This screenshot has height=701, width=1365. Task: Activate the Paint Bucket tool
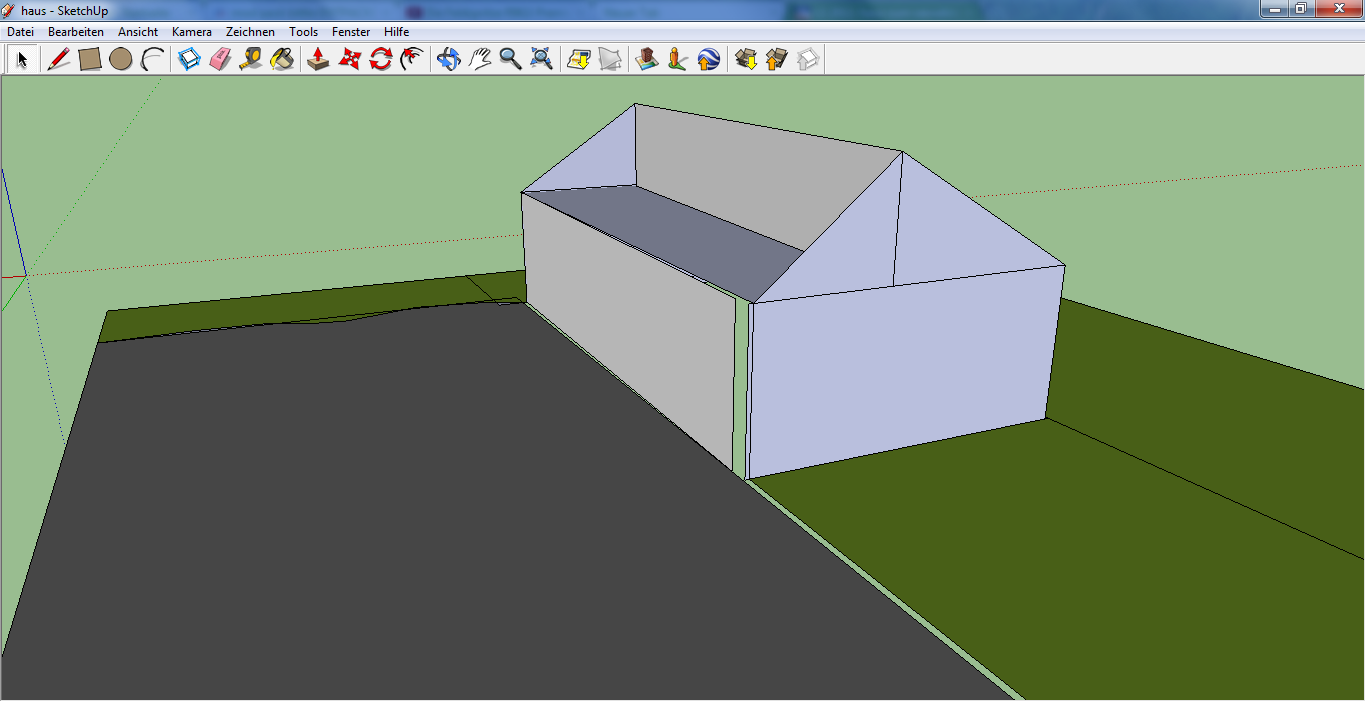282,59
